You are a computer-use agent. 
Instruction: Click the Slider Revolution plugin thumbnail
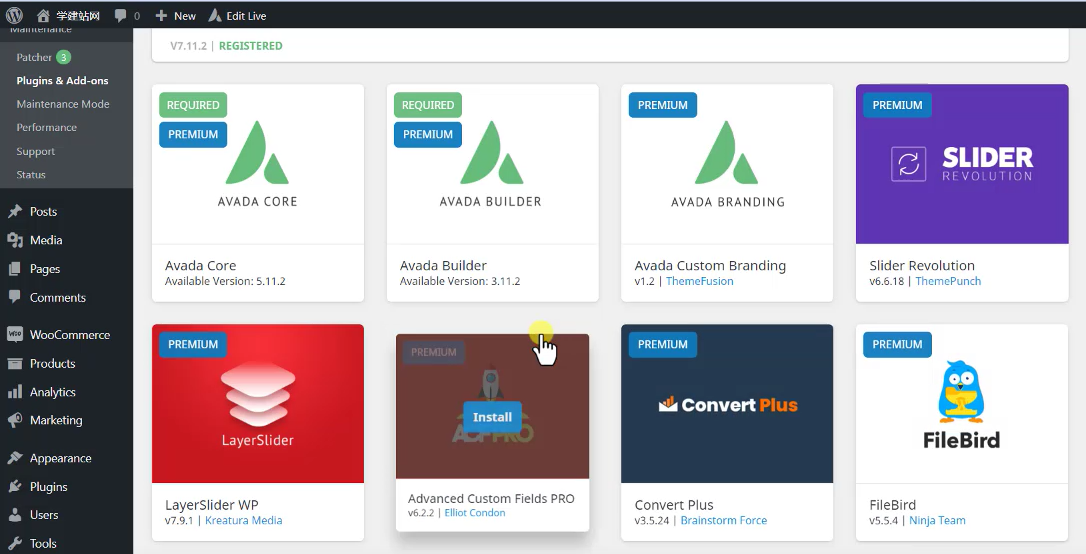point(961,164)
